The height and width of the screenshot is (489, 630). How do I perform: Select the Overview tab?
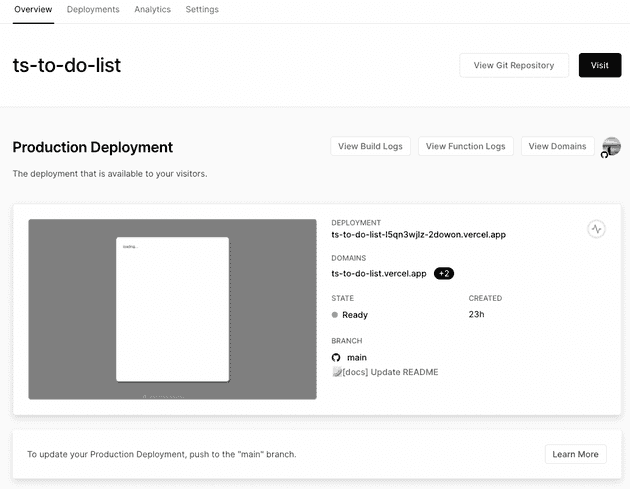pyautogui.click(x=33, y=10)
